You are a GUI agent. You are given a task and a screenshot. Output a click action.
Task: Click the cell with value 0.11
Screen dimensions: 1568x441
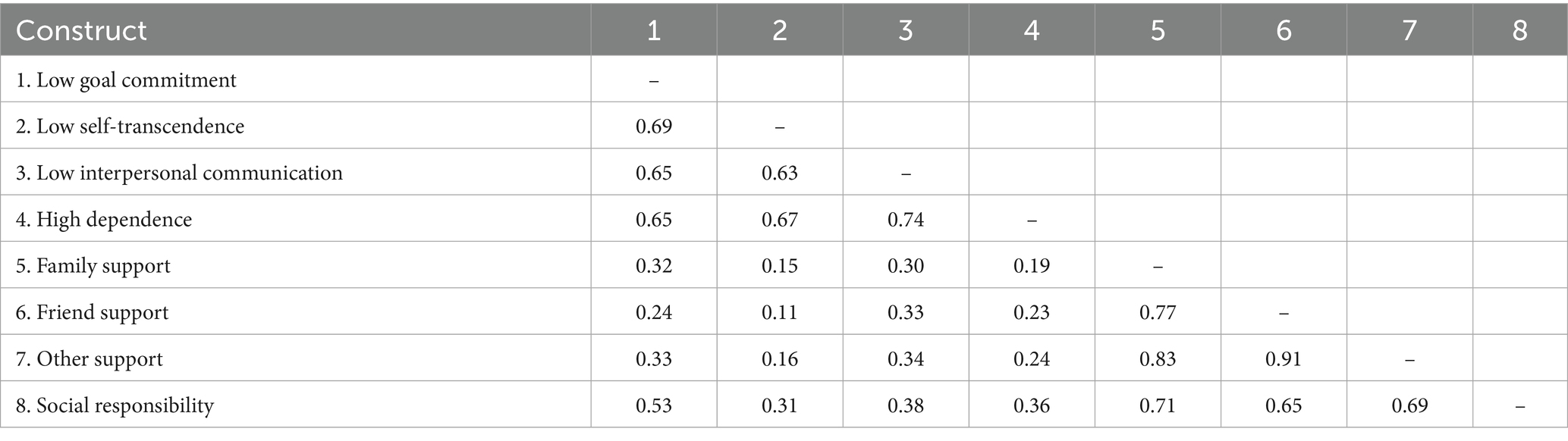[x=780, y=312]
